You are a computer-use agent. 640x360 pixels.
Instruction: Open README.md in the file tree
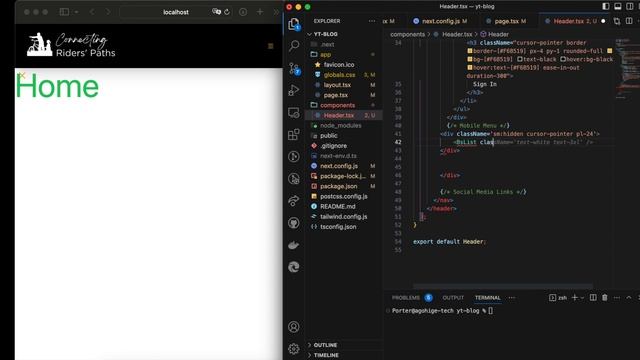pos(344,207)
